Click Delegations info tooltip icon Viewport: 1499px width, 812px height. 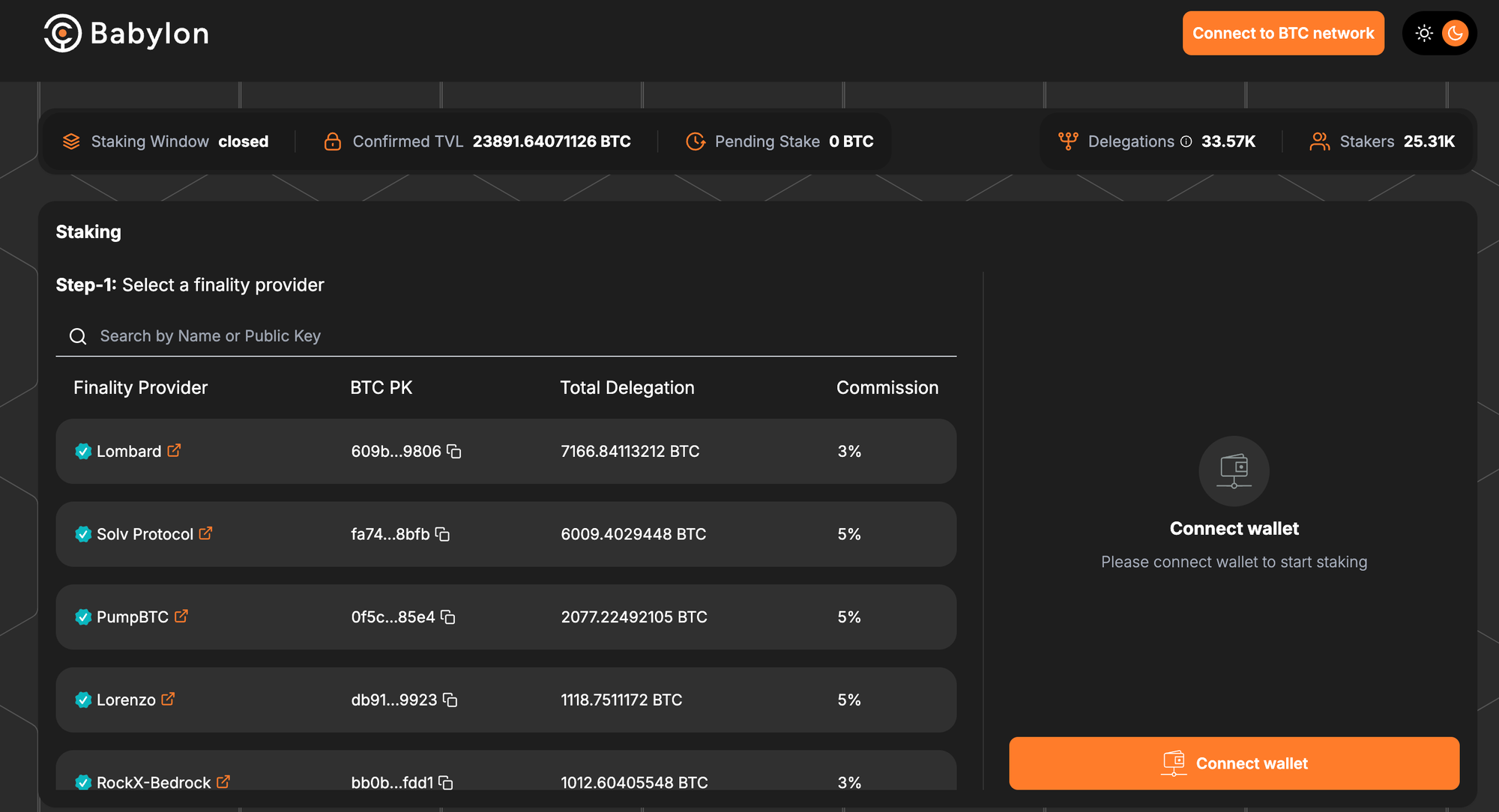1186,142
